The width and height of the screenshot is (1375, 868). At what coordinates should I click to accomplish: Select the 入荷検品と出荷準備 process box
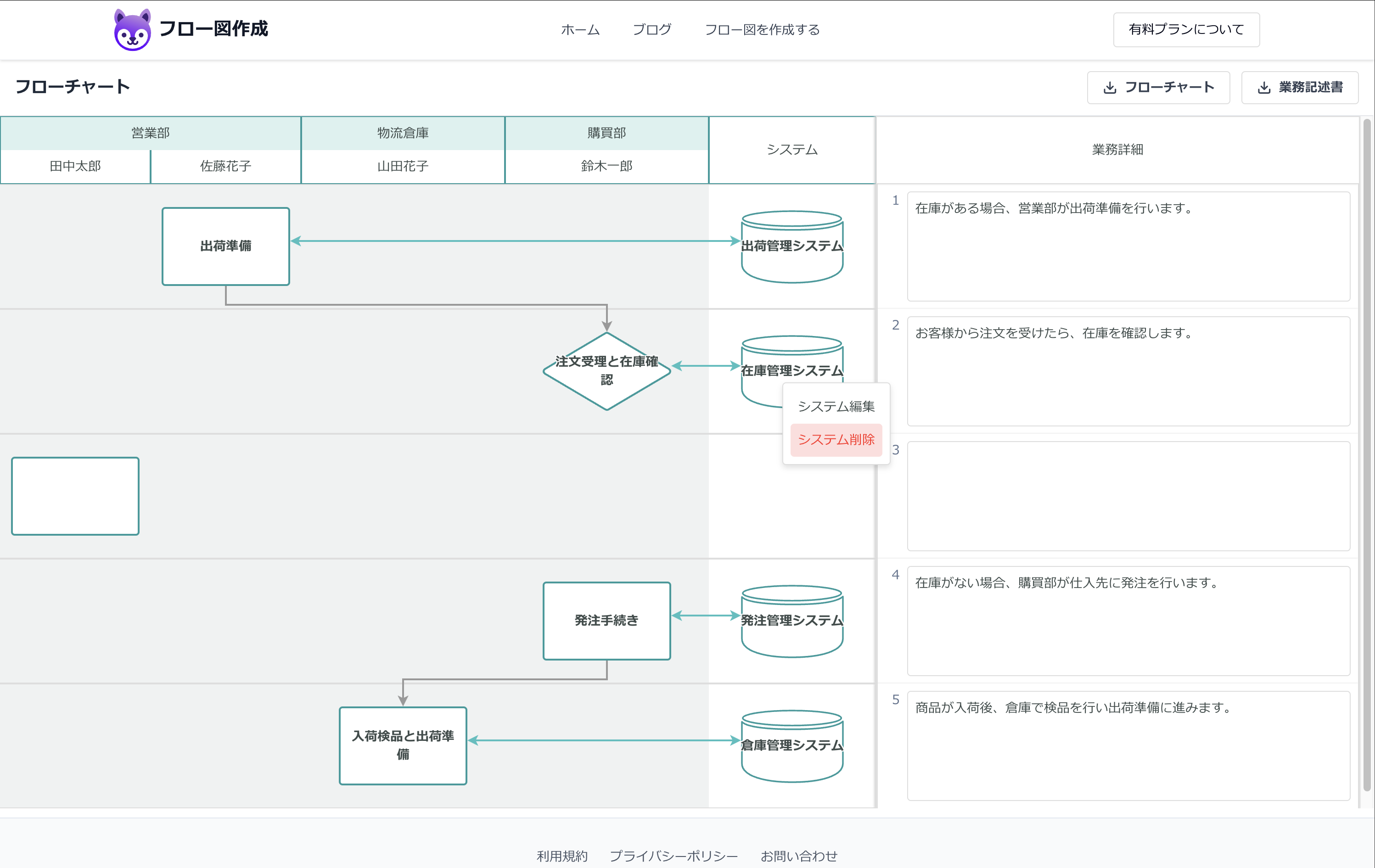click(x=403, y=746)
